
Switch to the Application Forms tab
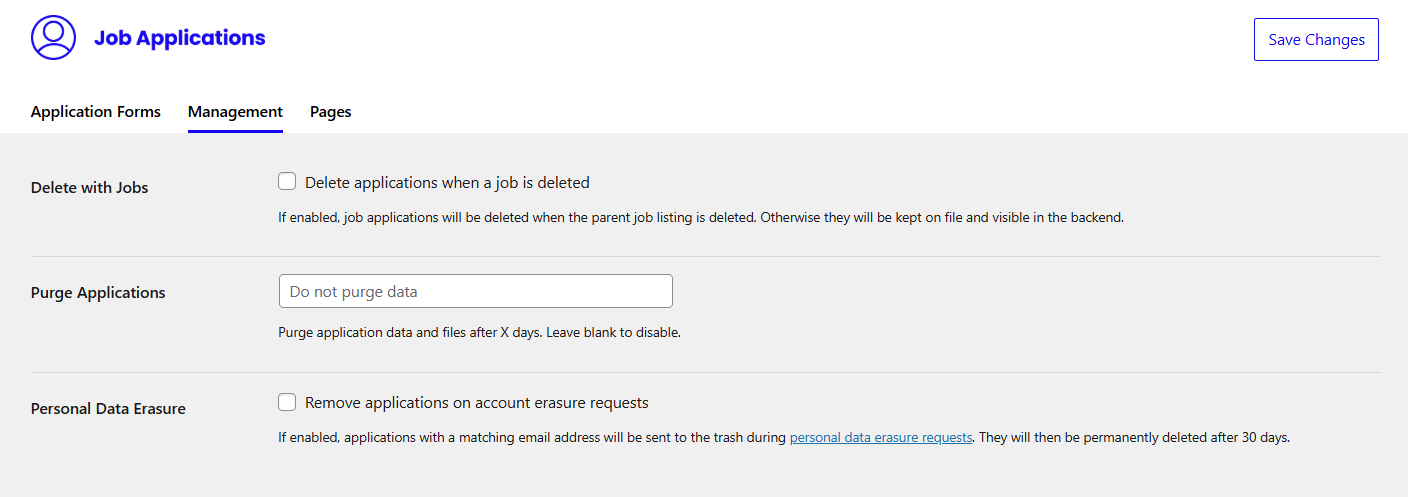96,112
